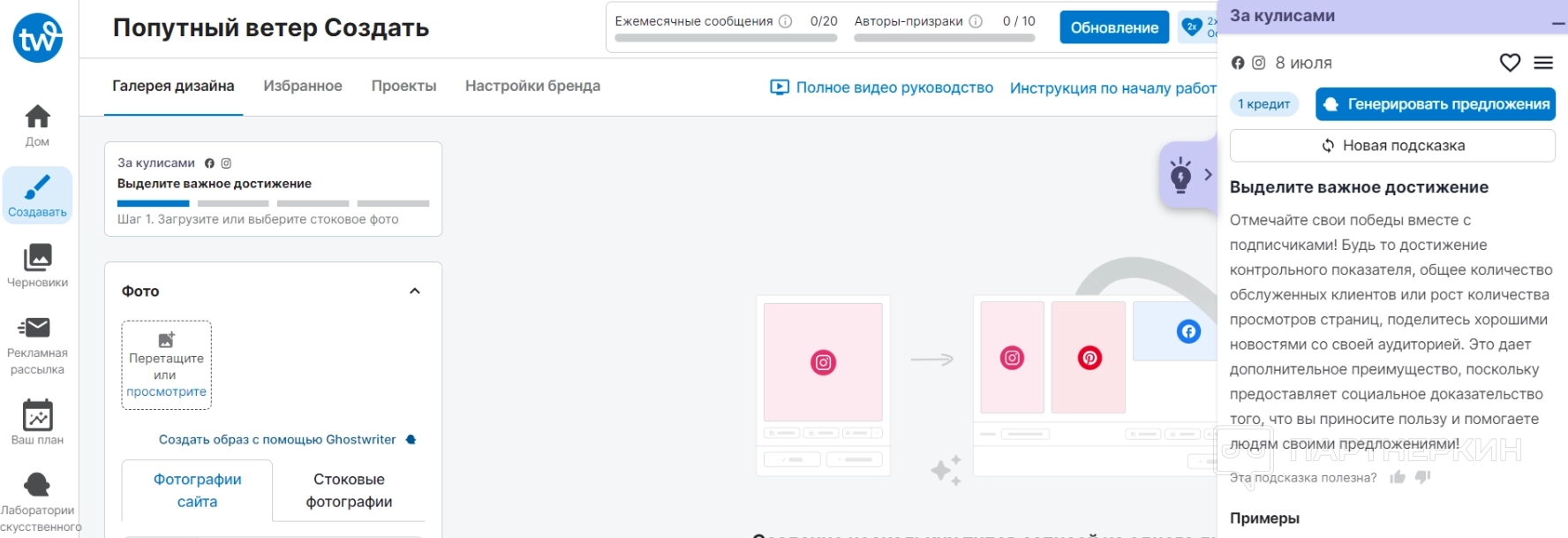1568x538 pixels.
Task: Favorite this prompt with heart icon
Action: tap(1510, 63)
